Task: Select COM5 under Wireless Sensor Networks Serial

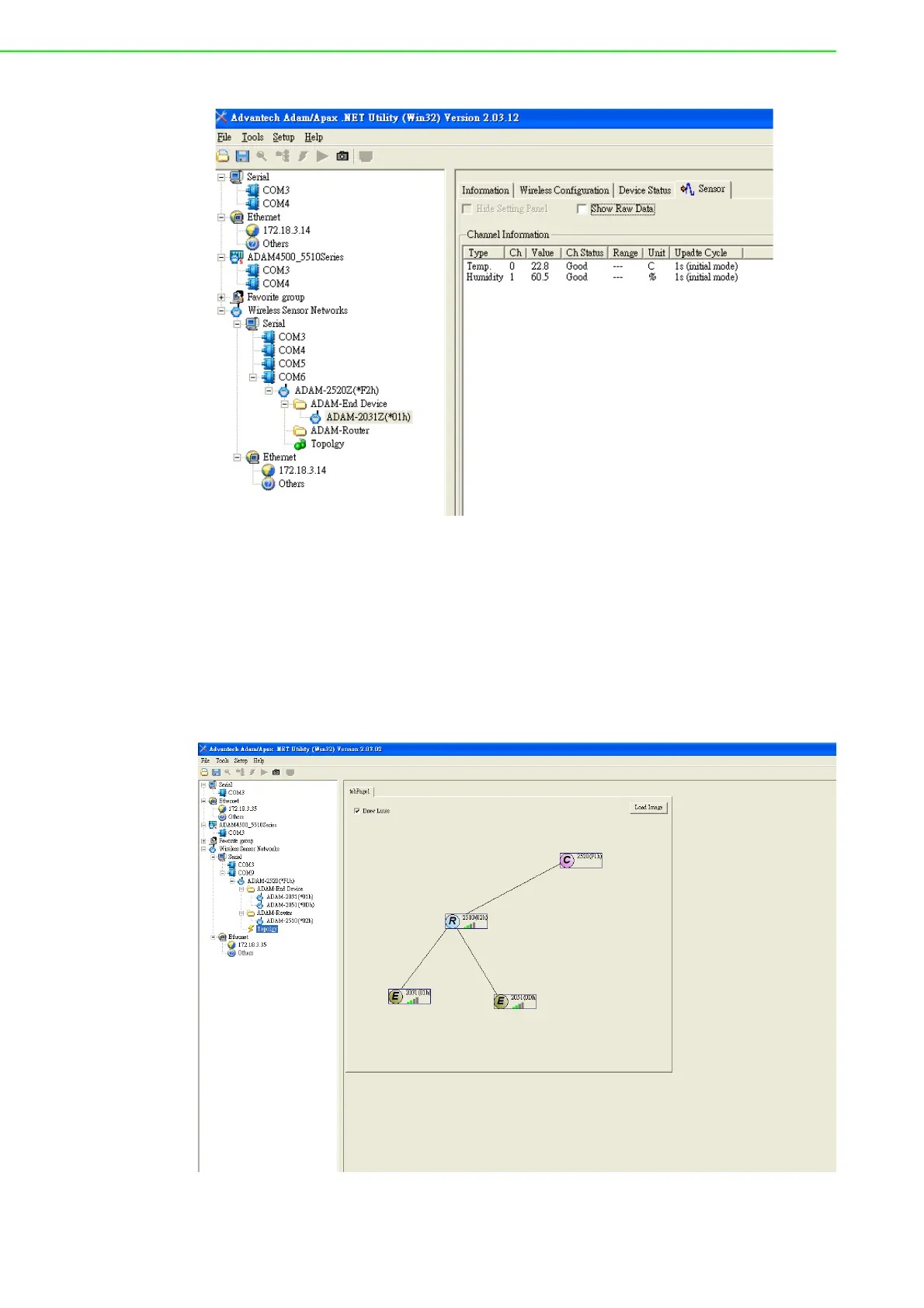Action: click(x=292, y=364)
